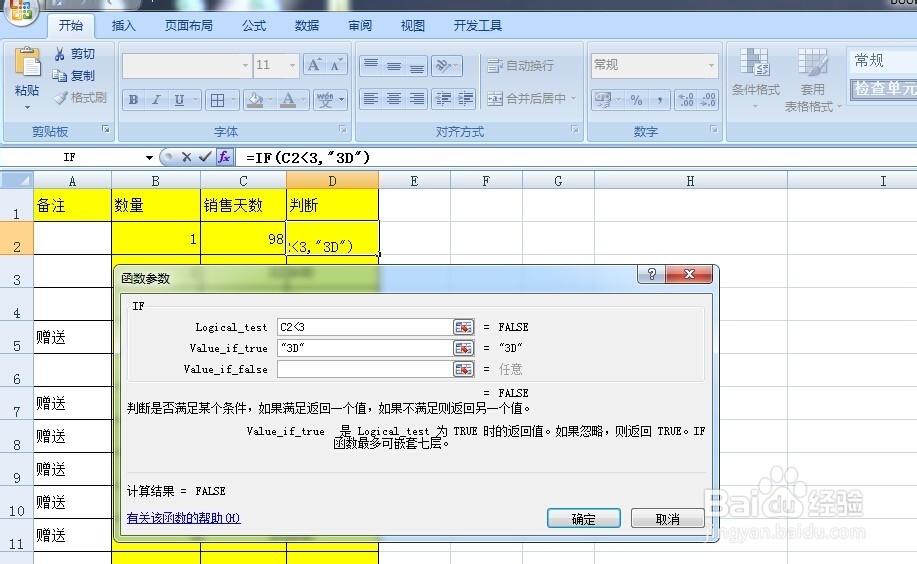
Task: Collapse dialog for Logical_test range picker
Action: click(x=463, y=327)
